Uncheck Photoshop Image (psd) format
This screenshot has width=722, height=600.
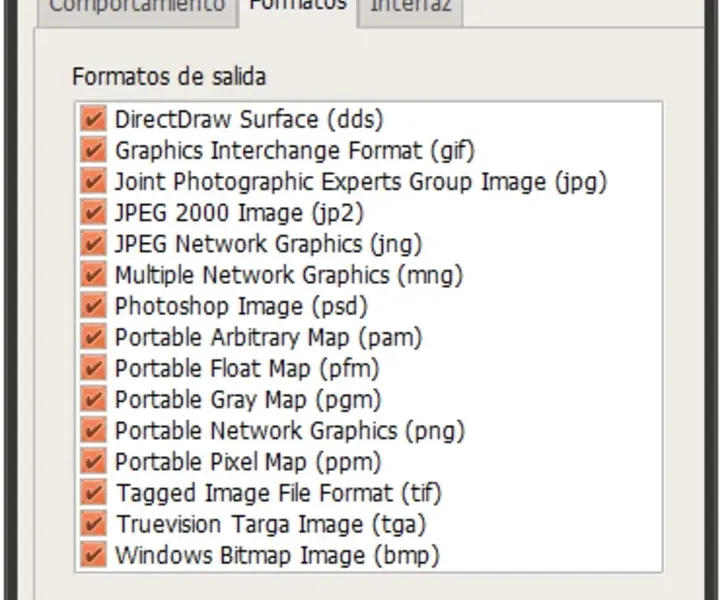93,305
